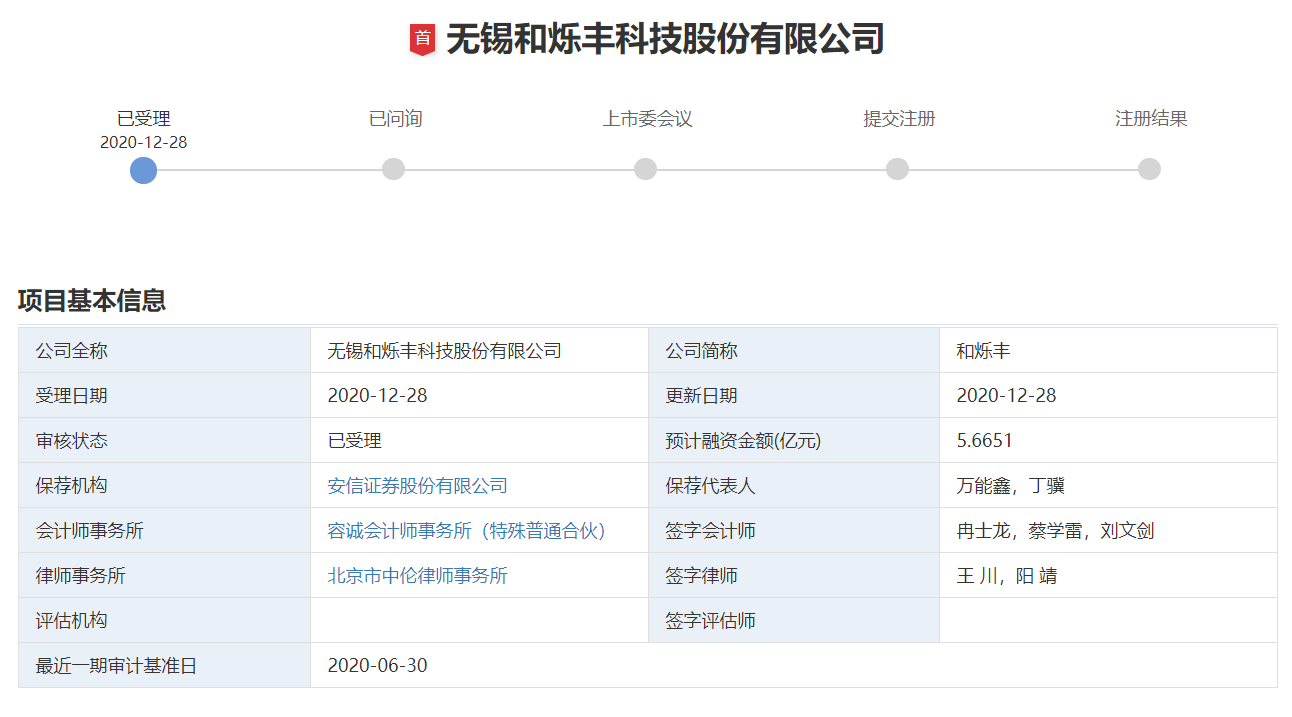
Task: Select the 最近一期审计基准日 date 2020-06-30
Action: coord(377,665)
